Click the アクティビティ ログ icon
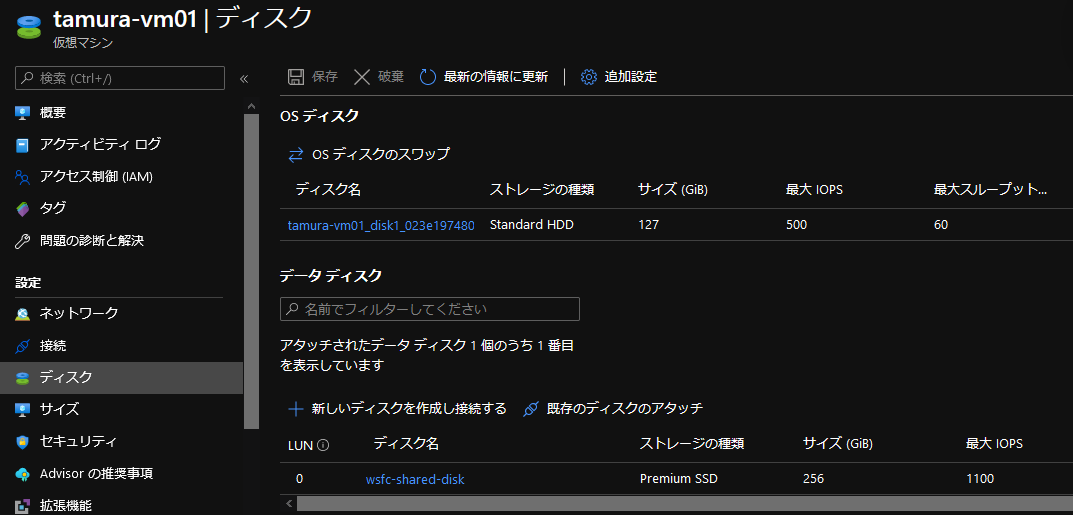The height and width of the screenshot is (515, 1073). click(x=23, y=145)
